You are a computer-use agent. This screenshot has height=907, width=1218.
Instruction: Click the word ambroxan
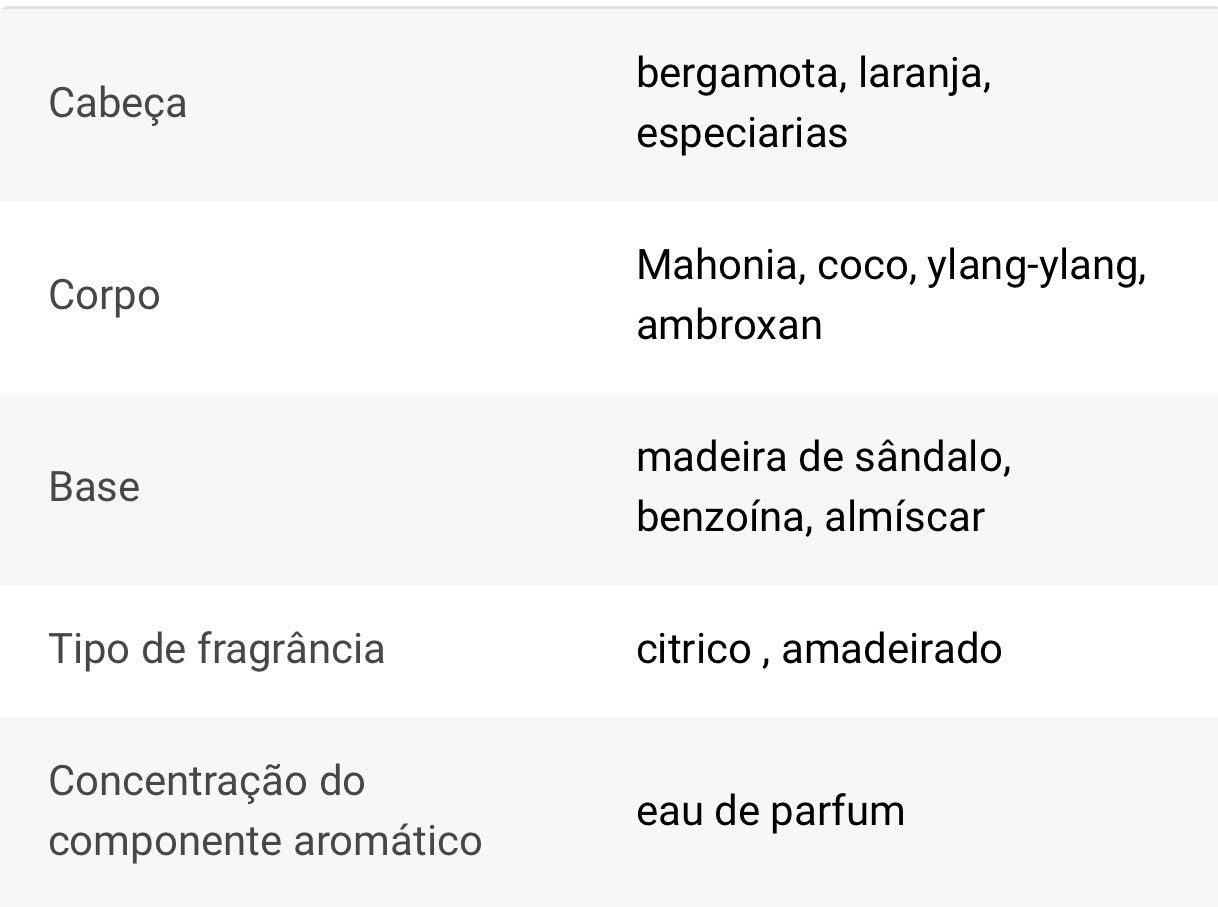pos(729,325)
